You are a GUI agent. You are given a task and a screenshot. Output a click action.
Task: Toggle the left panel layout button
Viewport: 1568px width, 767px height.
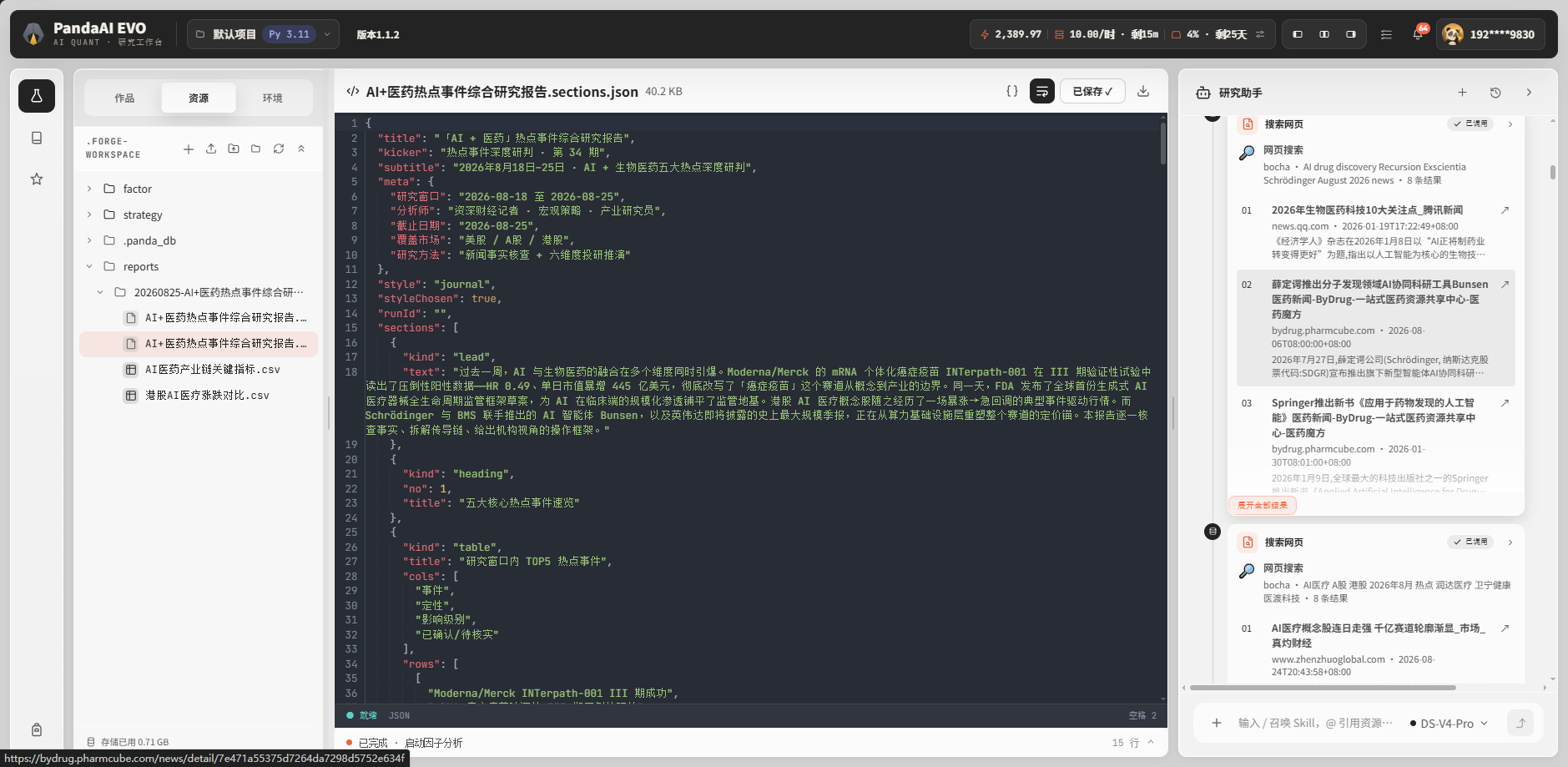click(1298, 34)
